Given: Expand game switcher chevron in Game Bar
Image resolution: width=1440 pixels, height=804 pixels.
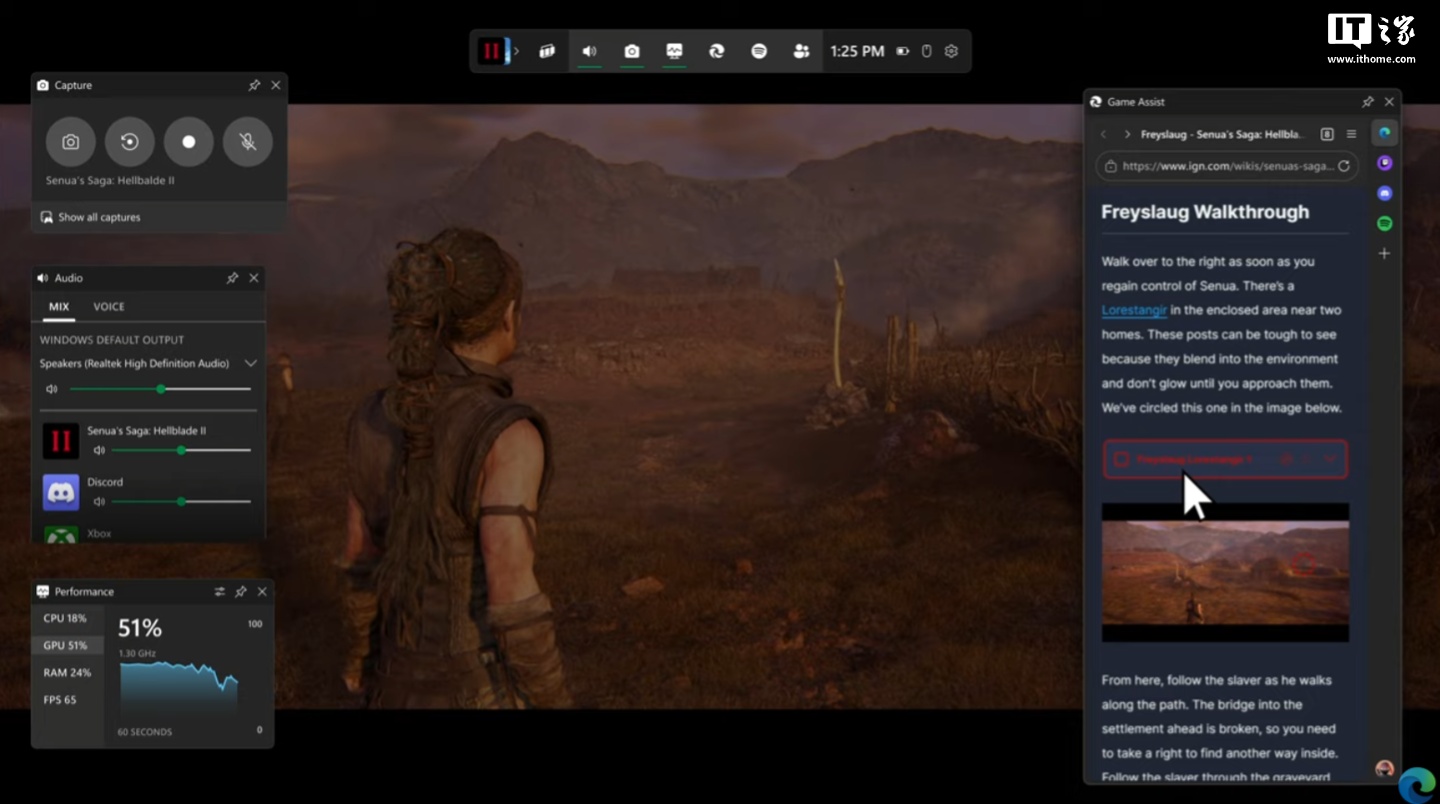Looking at the screenshot, I should coord(517,51).
